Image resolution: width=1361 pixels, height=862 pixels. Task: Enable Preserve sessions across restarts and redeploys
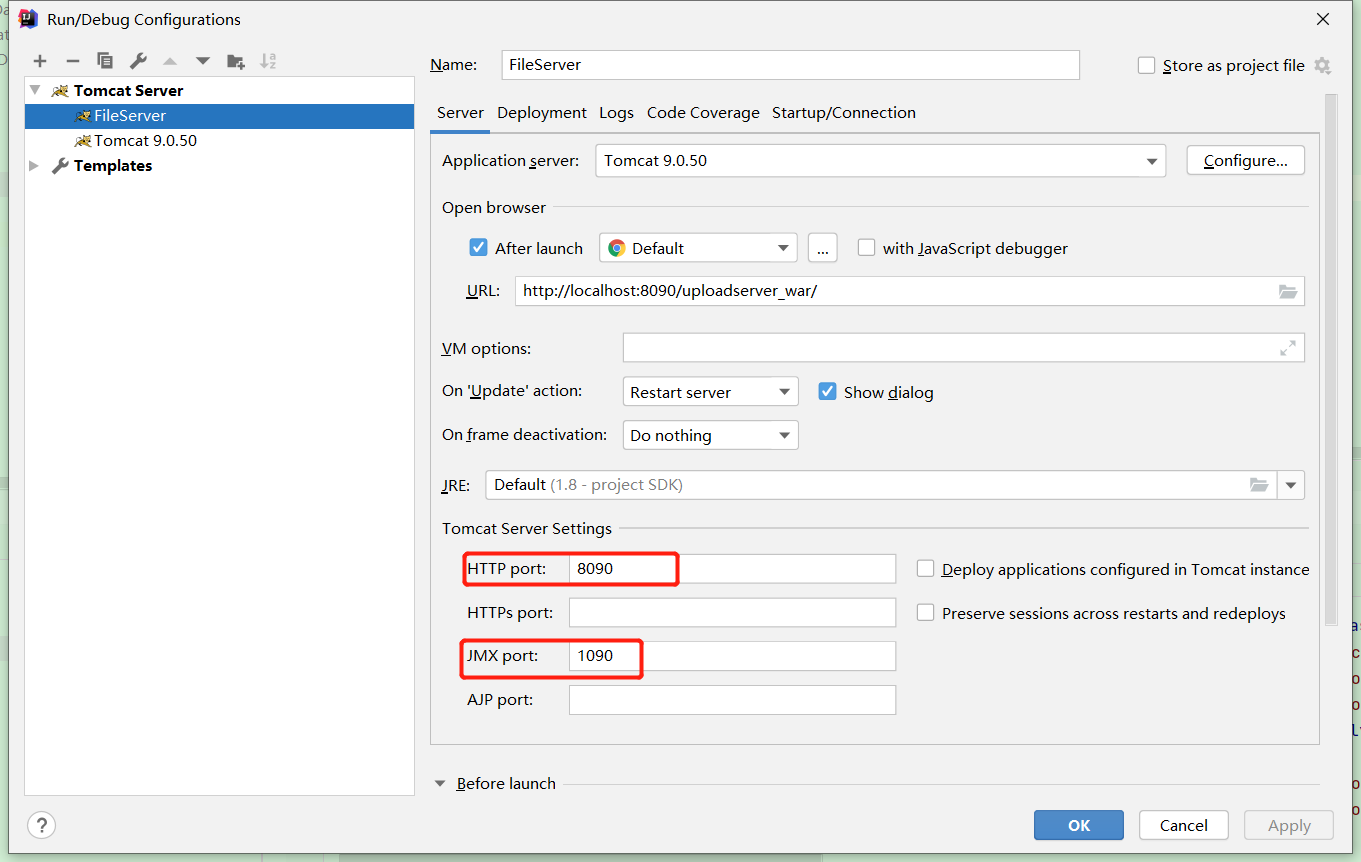926,613
